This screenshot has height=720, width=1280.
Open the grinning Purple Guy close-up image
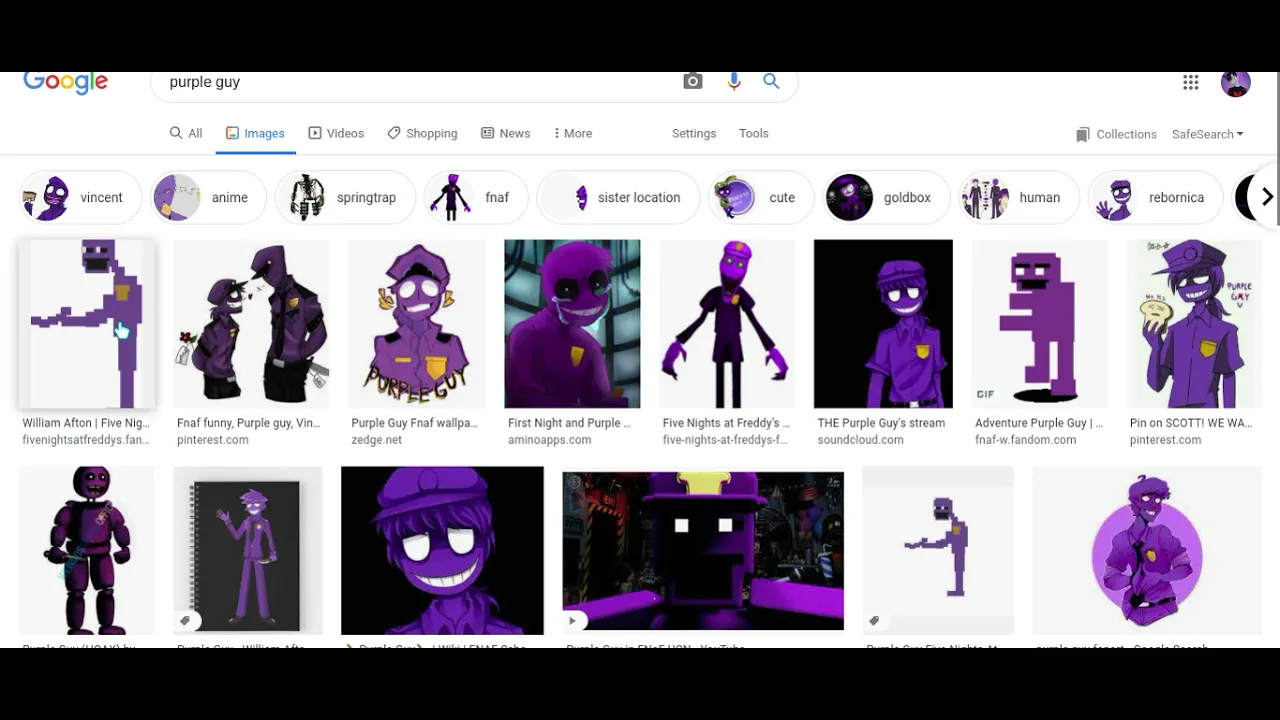pos(442,550)
